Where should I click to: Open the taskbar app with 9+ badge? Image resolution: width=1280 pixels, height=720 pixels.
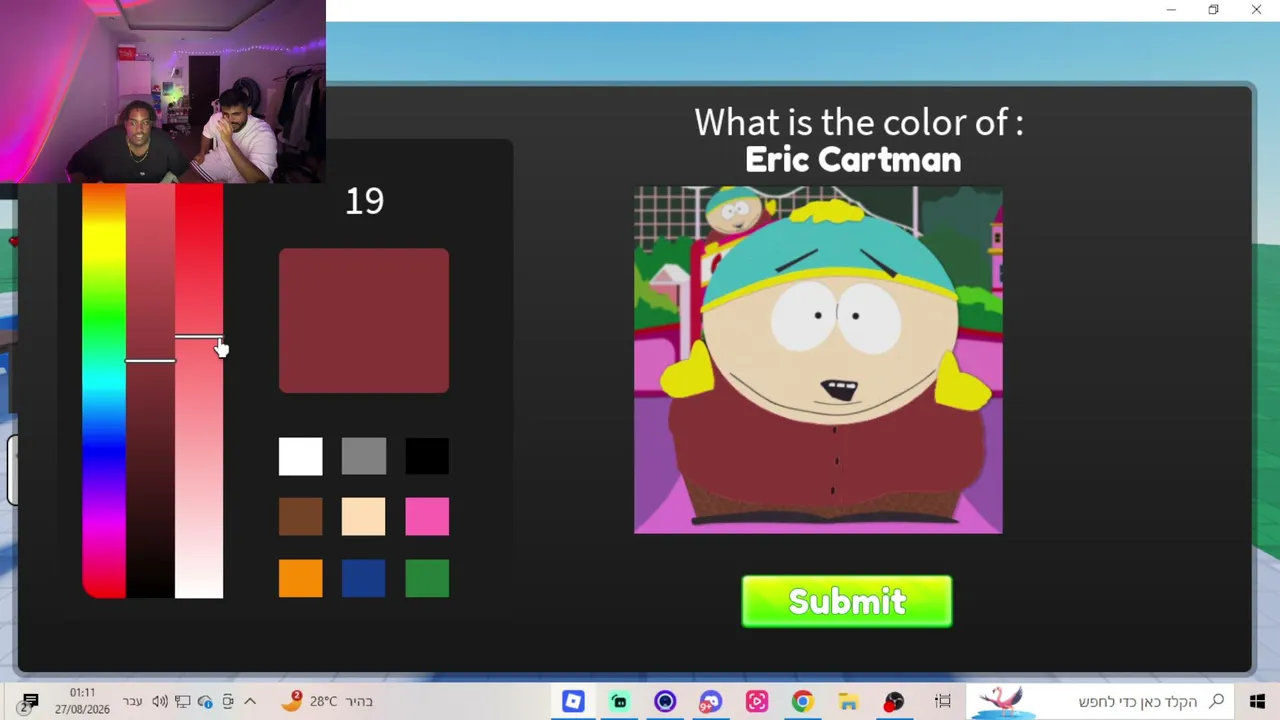point(711,702)
